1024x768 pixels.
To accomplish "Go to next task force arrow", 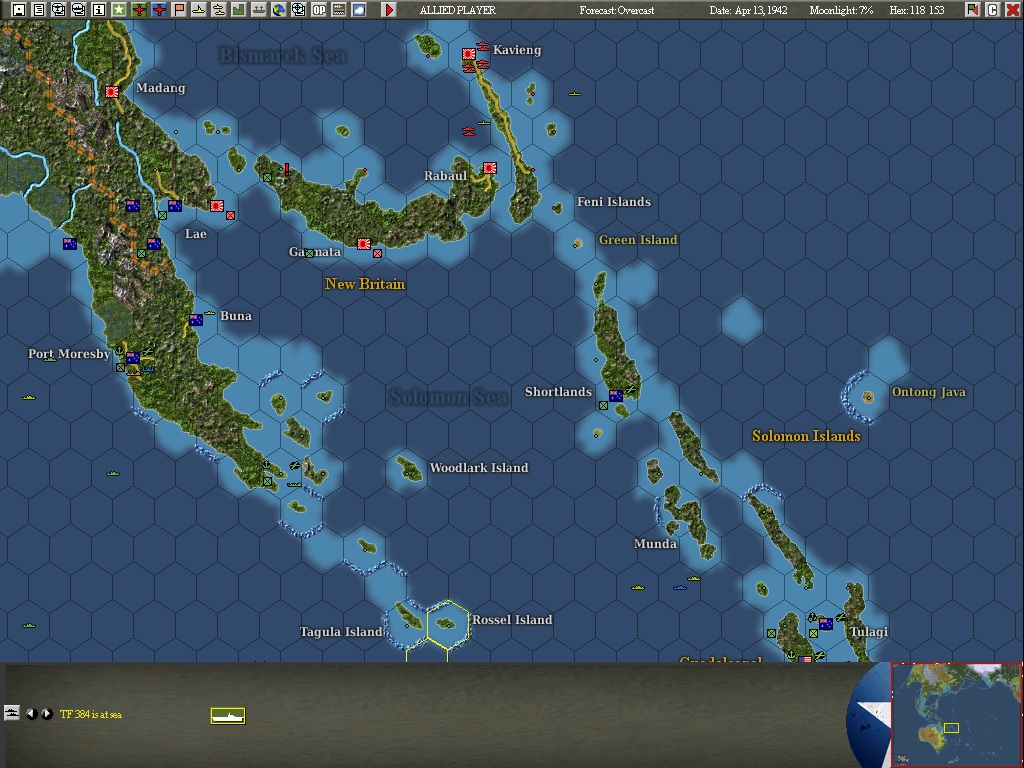I will click(x=47, y=714).
